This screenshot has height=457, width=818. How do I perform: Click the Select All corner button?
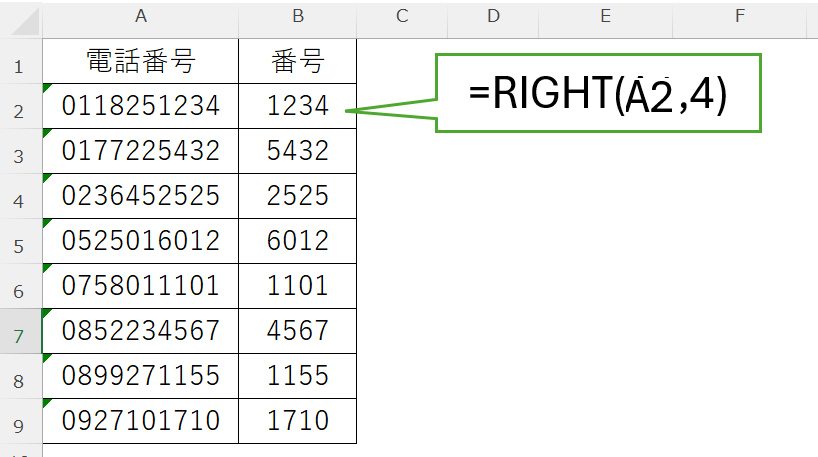20,16
